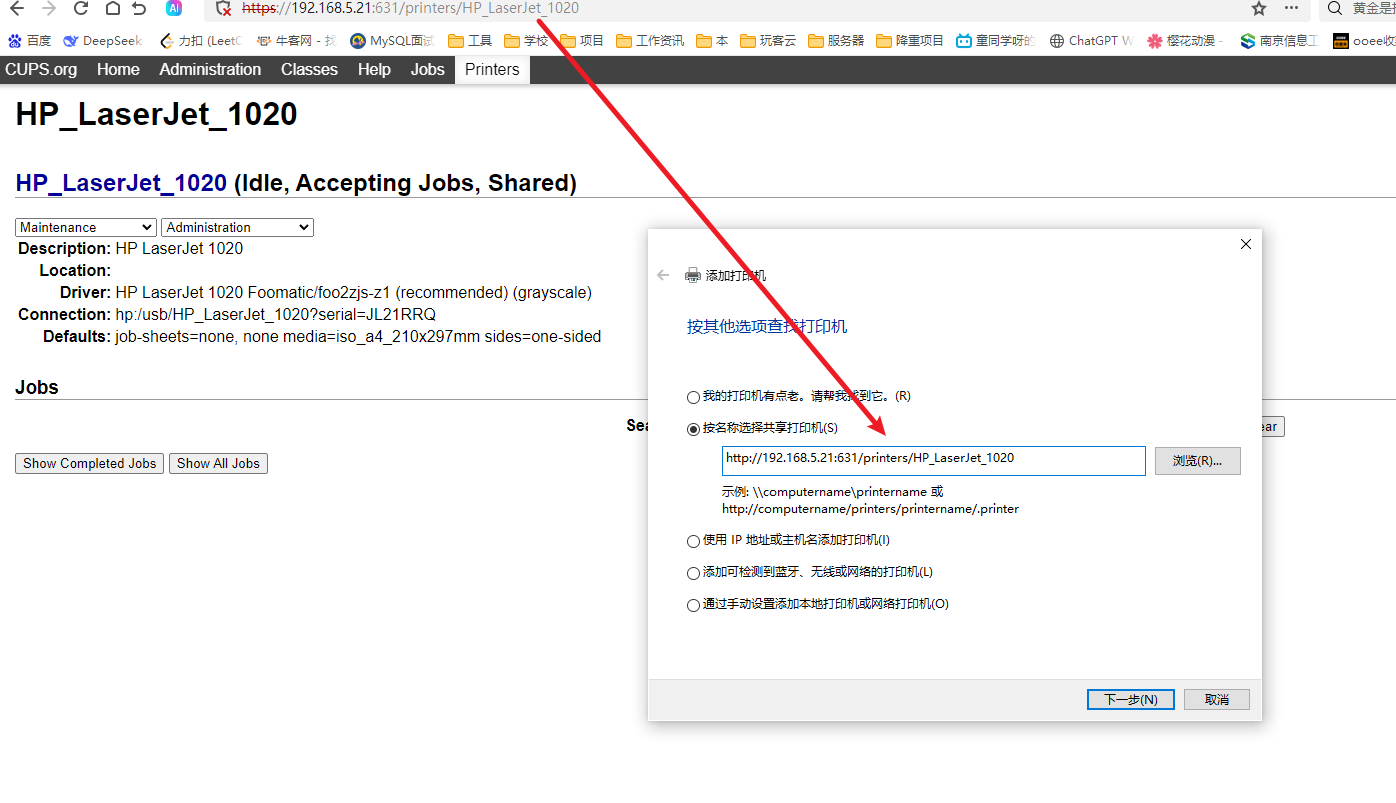Image resolution: width=1396 pixels, height=803 pixels.
Task: Click the shared printer URL text field
Action: point(933,460)
